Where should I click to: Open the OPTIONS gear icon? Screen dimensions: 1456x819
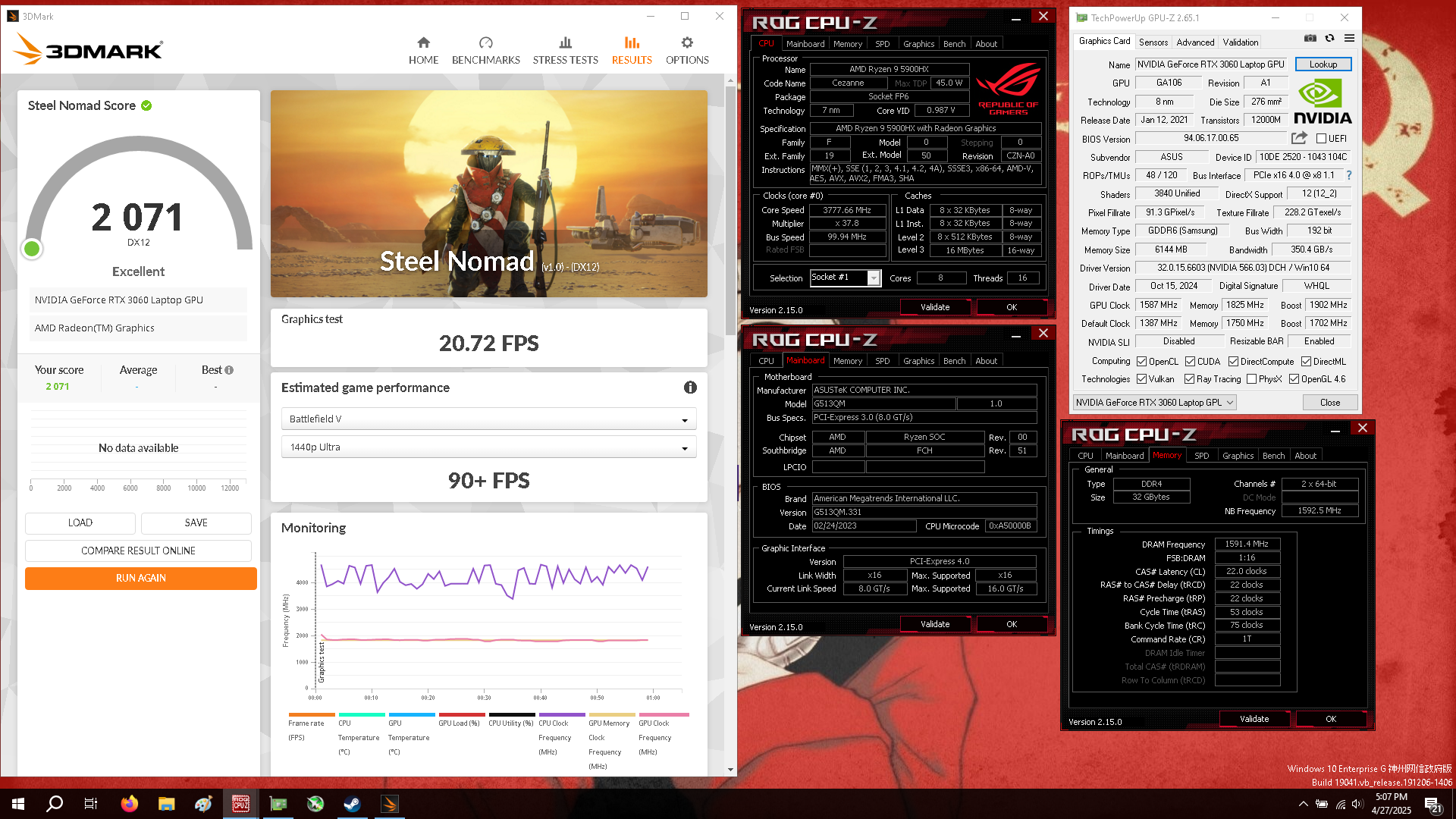click(x=687, y=42)
